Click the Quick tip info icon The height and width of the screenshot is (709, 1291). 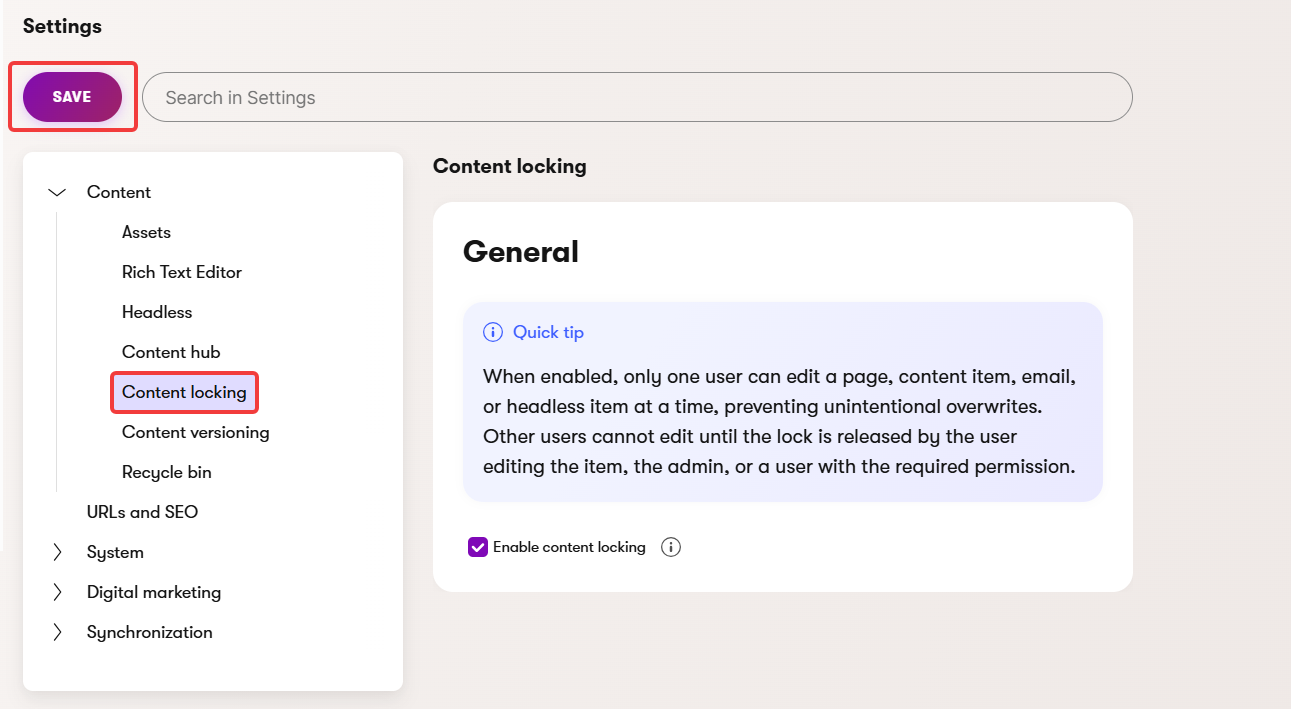click(492, 332)
